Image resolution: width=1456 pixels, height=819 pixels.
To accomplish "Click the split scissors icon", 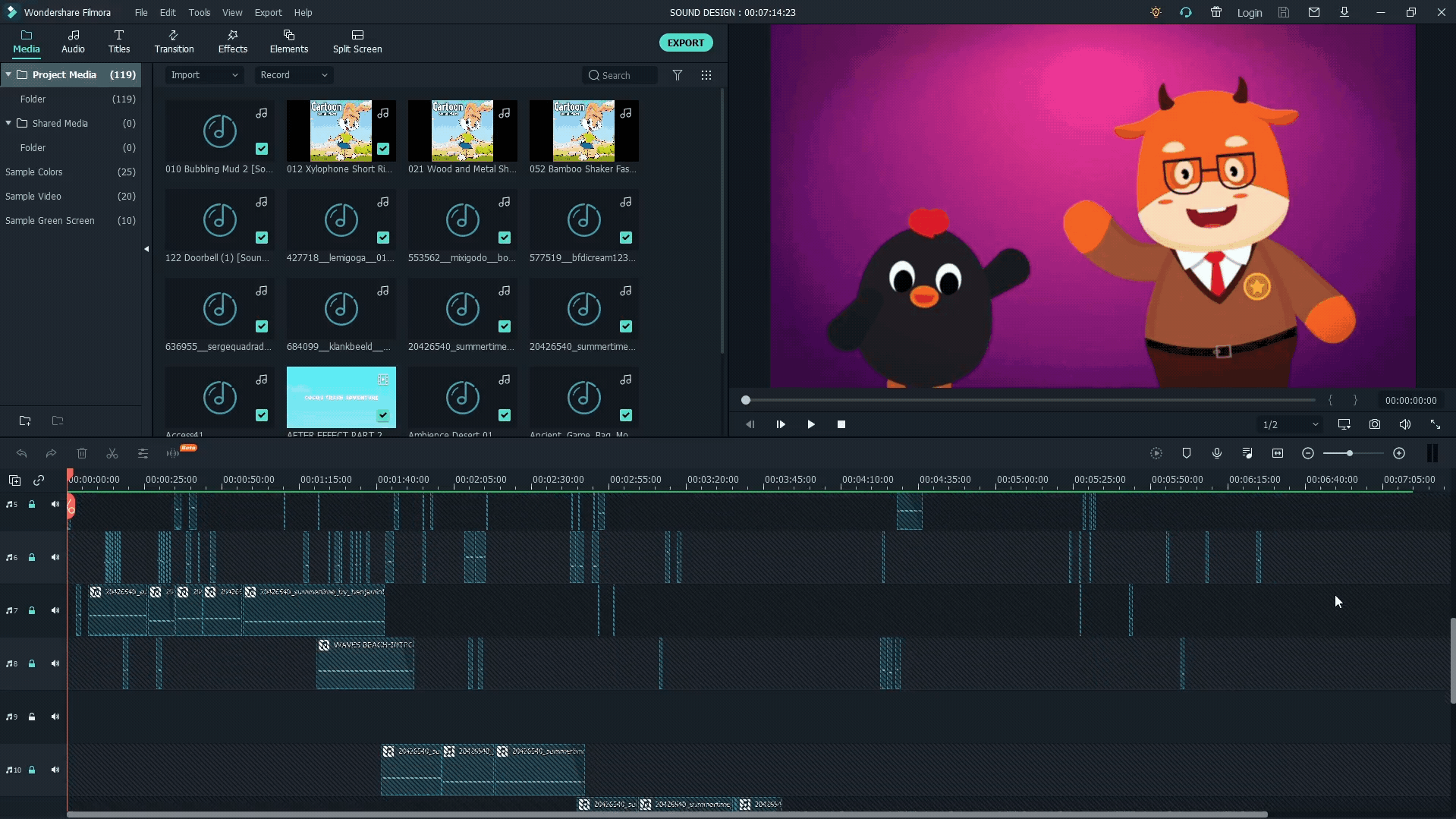I will click(x=112, y=453).
